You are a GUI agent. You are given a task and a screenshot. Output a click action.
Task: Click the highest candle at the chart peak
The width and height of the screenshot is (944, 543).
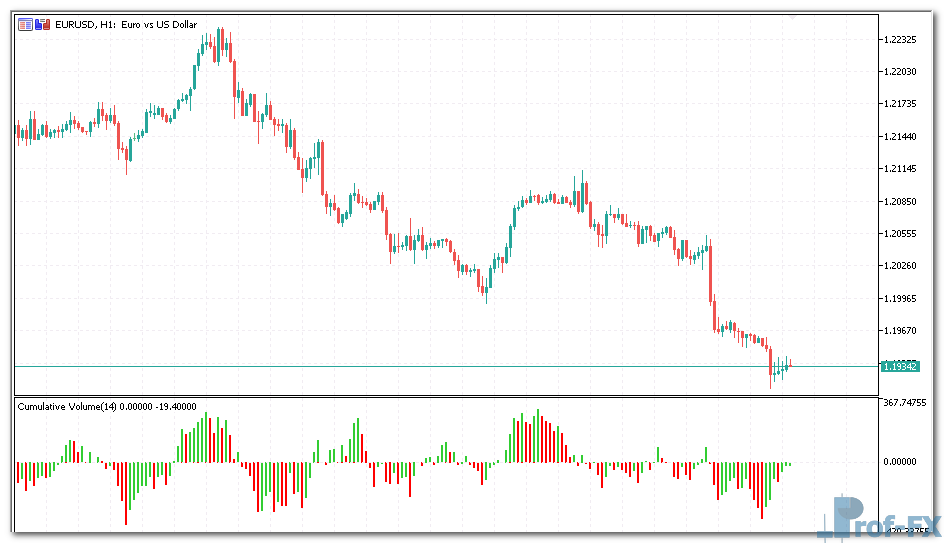[x=219, y=40]
